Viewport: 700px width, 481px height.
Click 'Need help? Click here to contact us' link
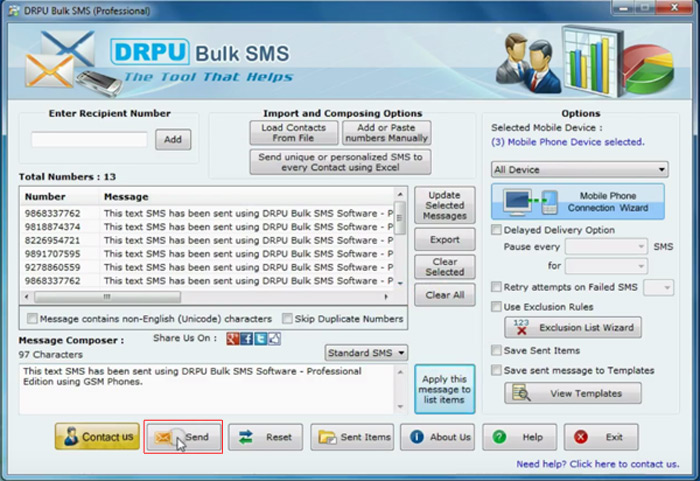coord(597,464)
